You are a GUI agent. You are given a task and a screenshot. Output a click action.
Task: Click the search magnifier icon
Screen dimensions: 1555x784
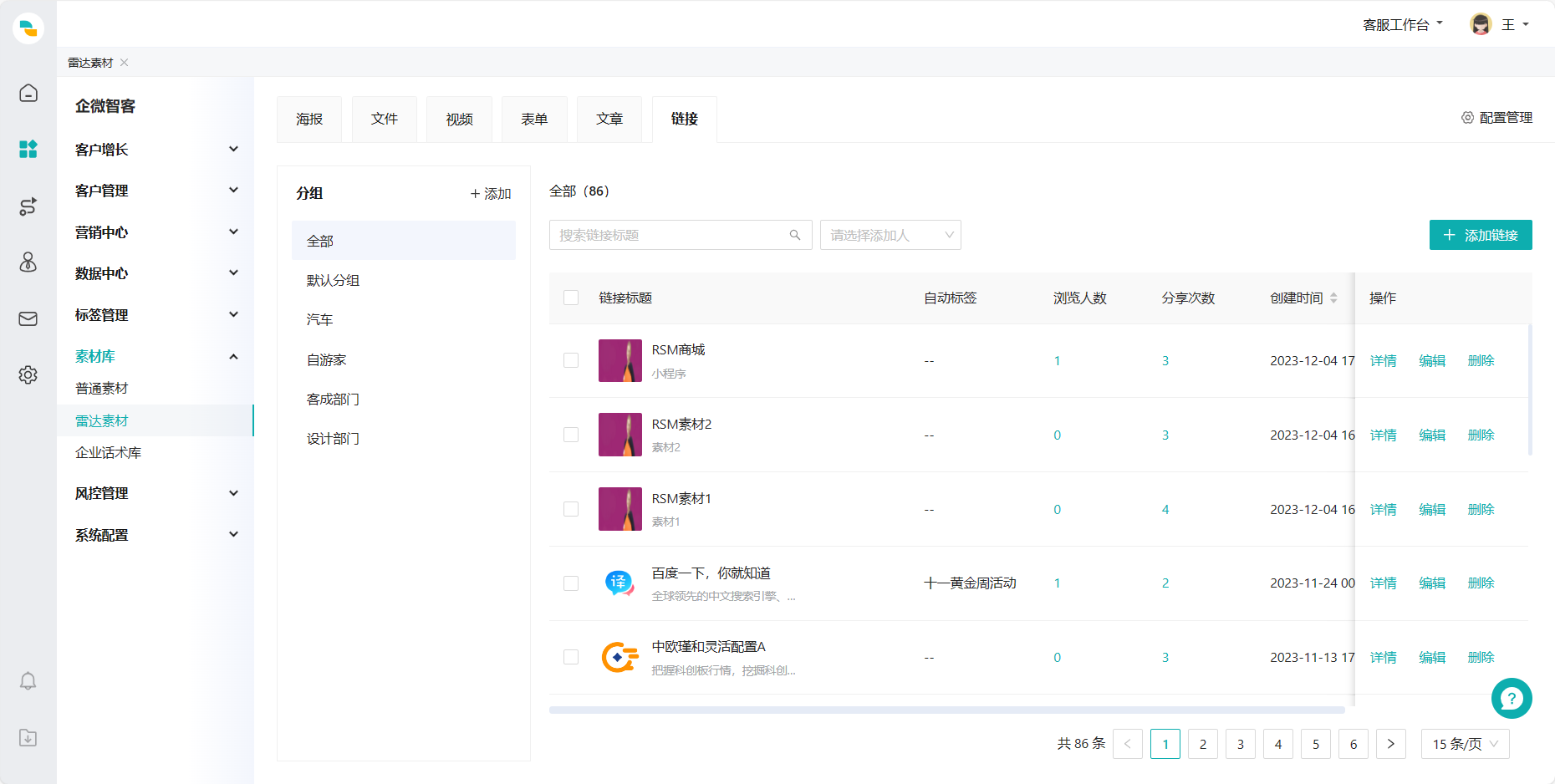click(795, 235)
